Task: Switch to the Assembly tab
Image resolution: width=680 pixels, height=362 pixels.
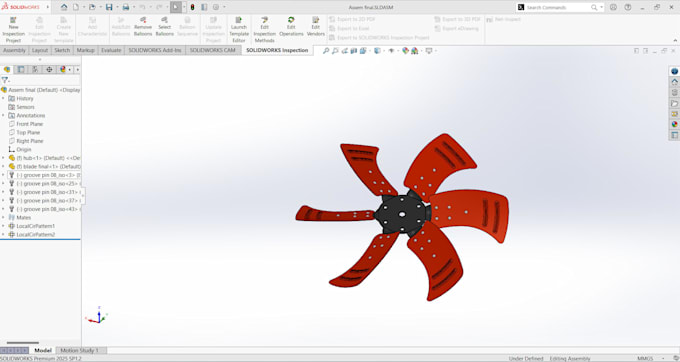Action: coord(14,50)
